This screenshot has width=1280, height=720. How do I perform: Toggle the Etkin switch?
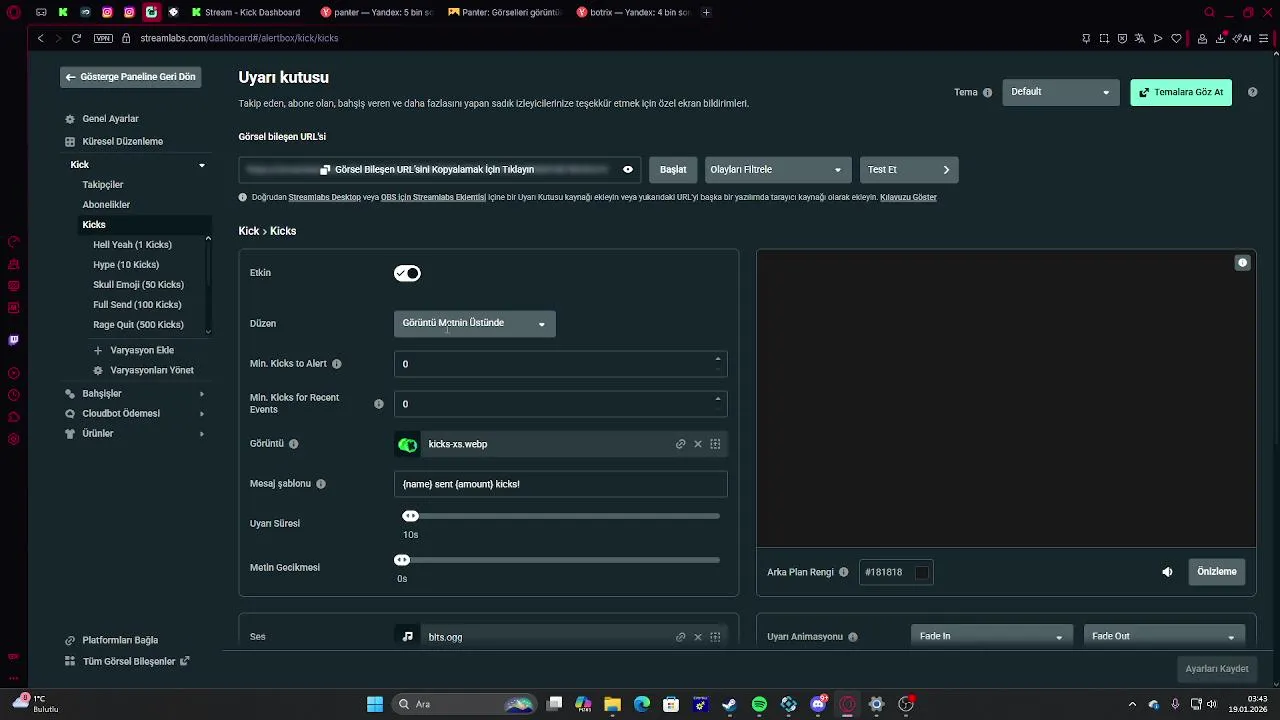coord(407,273)
